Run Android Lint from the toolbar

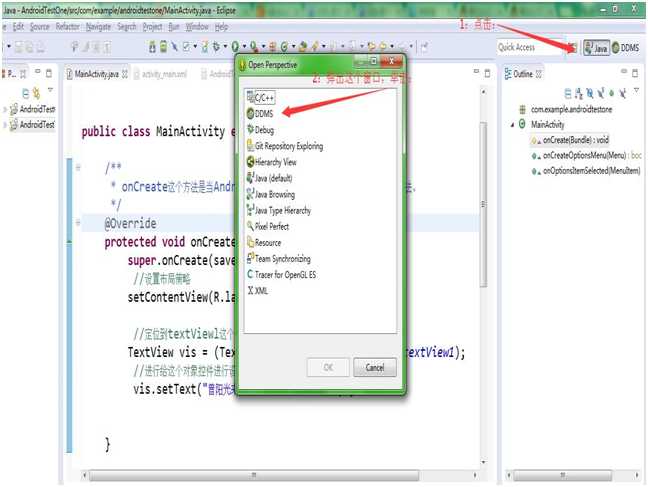[x=187, y=46]
